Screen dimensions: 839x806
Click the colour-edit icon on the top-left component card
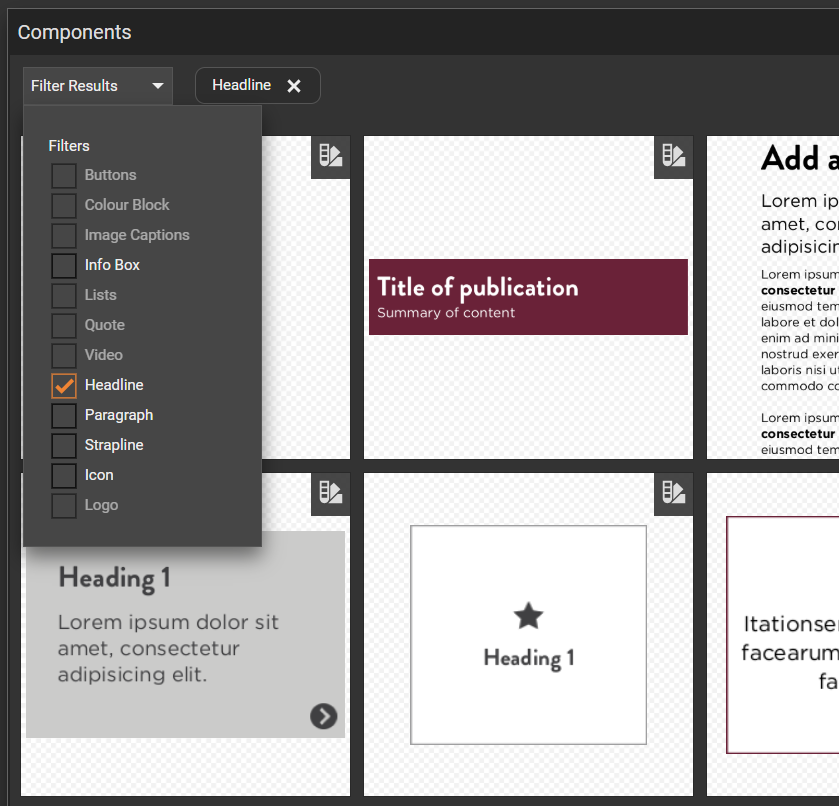(330, 156)
